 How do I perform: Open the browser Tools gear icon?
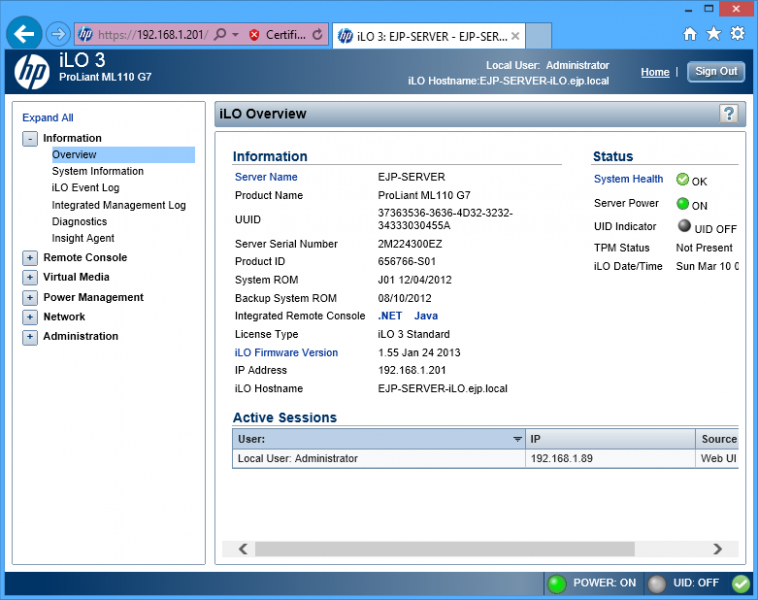click(738, 34)
